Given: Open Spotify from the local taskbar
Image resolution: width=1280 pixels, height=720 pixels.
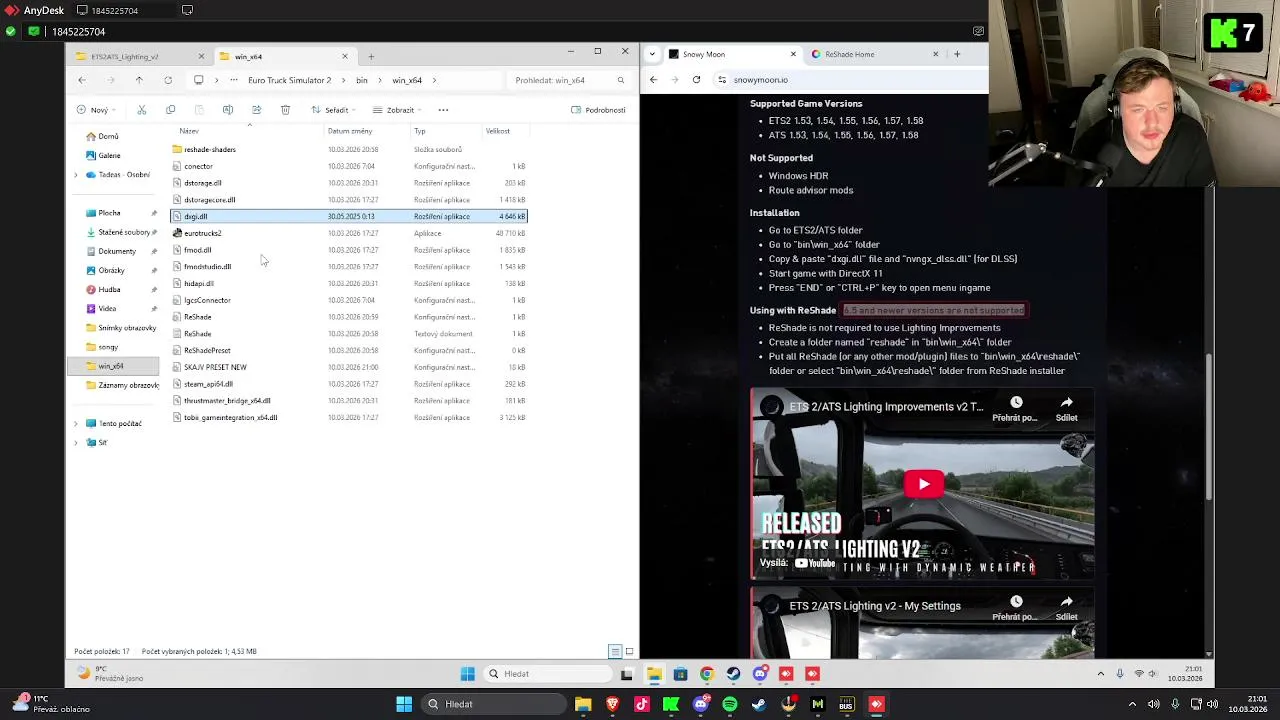Looking at the screenshot, I should click(730, 704).
